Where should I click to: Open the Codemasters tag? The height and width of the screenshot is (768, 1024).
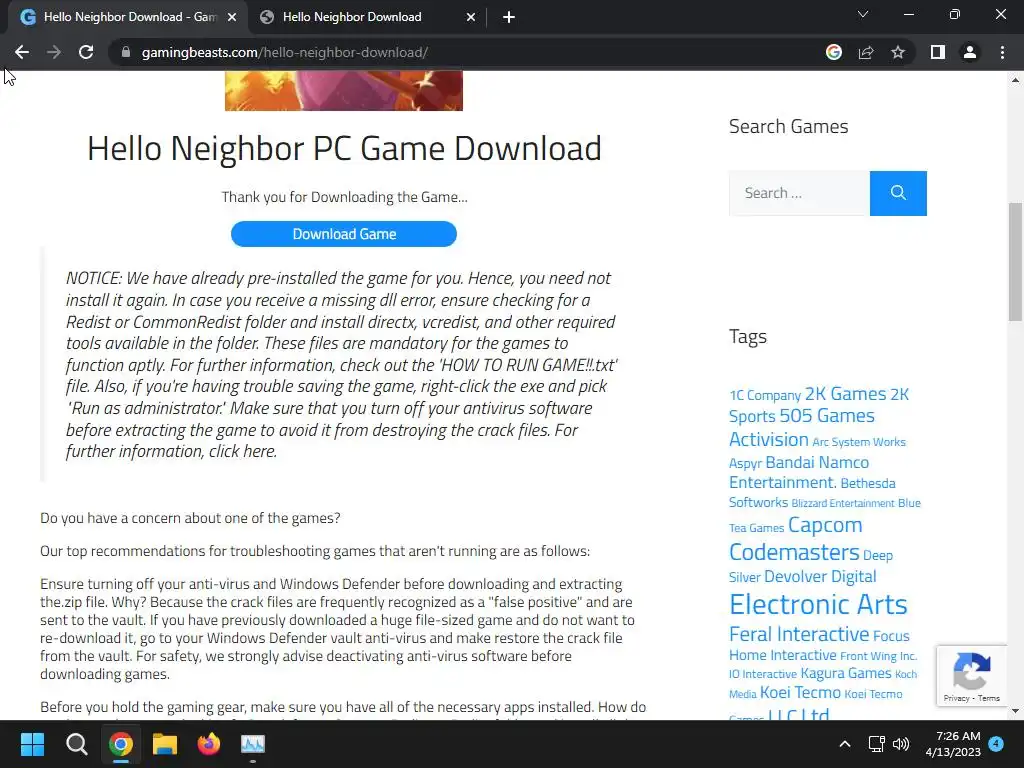point(794,552)
